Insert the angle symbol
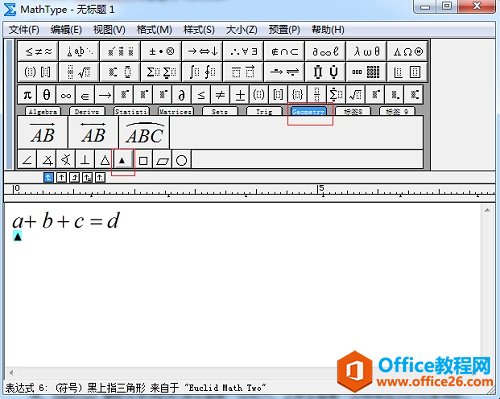Image resolution: width=500 pixels, height=399 pixels. coord(27,160)
